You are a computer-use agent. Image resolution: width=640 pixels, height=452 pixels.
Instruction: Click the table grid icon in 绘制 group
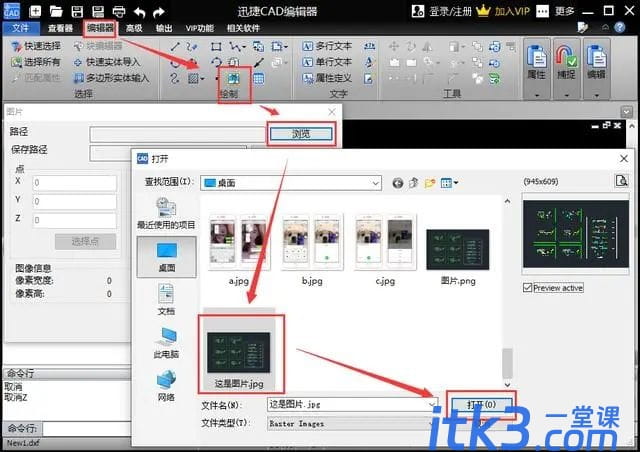pyautogui.click(x=259, y=78)
